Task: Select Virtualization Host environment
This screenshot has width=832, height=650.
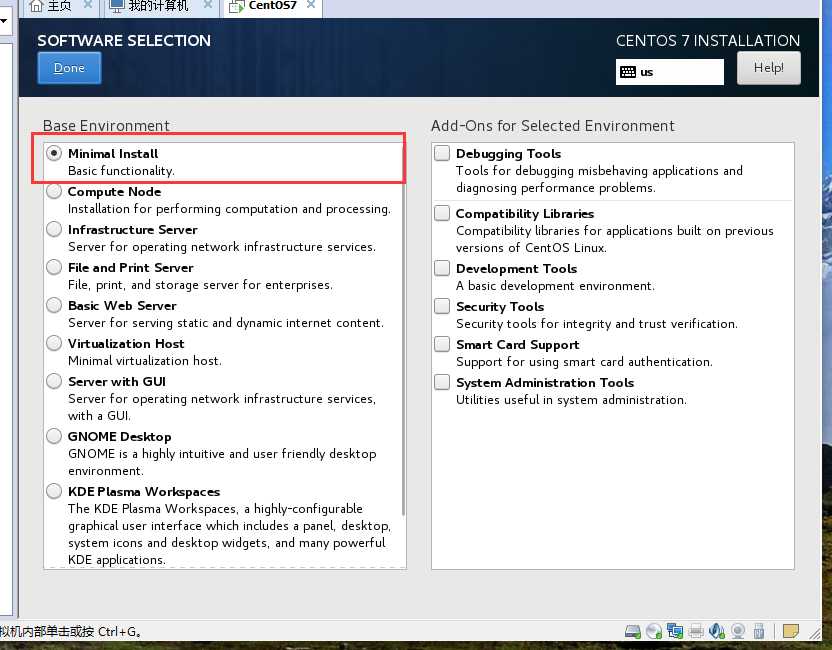Action: click(54, 343)
